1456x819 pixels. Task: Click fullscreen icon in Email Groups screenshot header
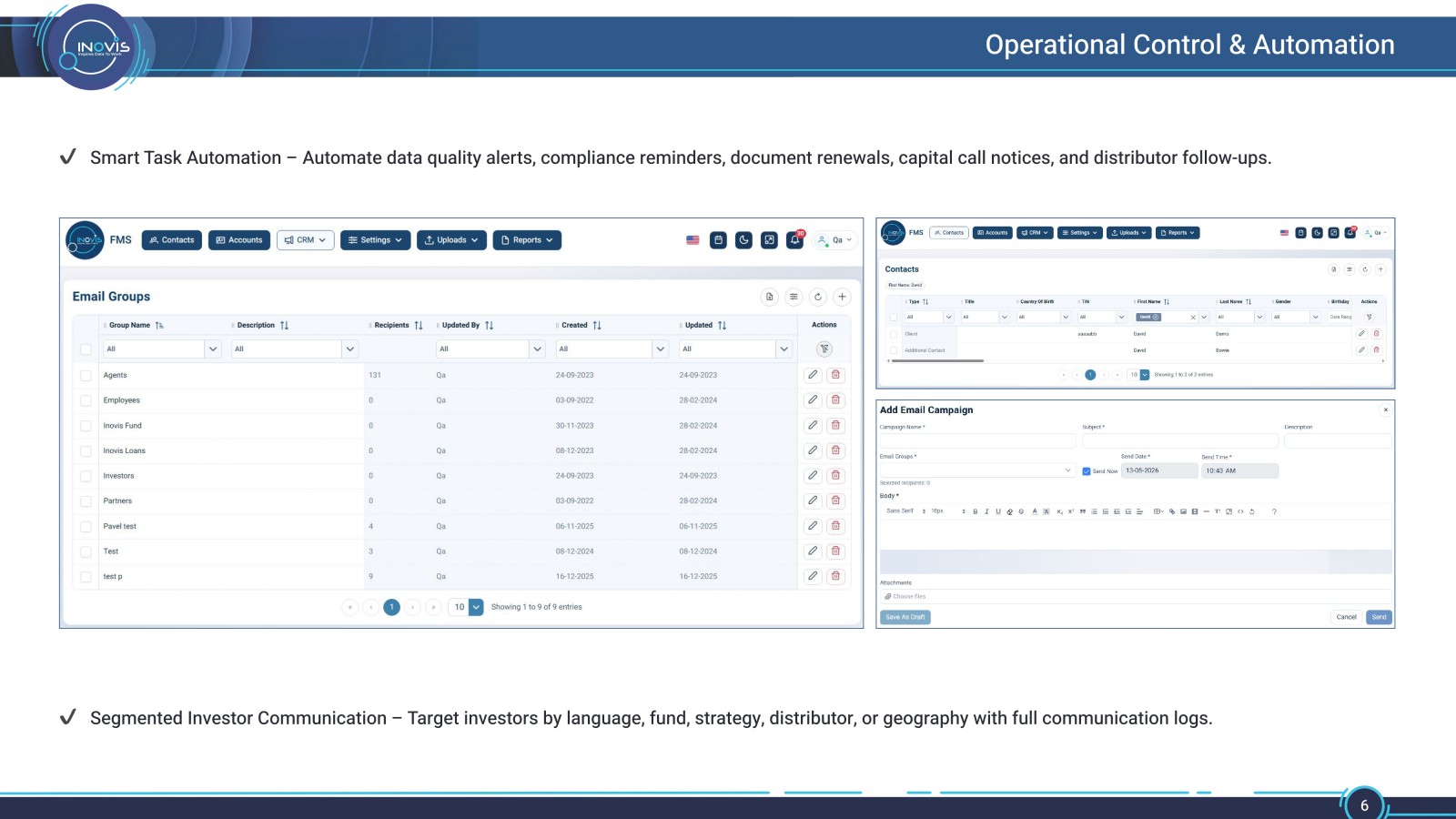(x=769, y=240)
